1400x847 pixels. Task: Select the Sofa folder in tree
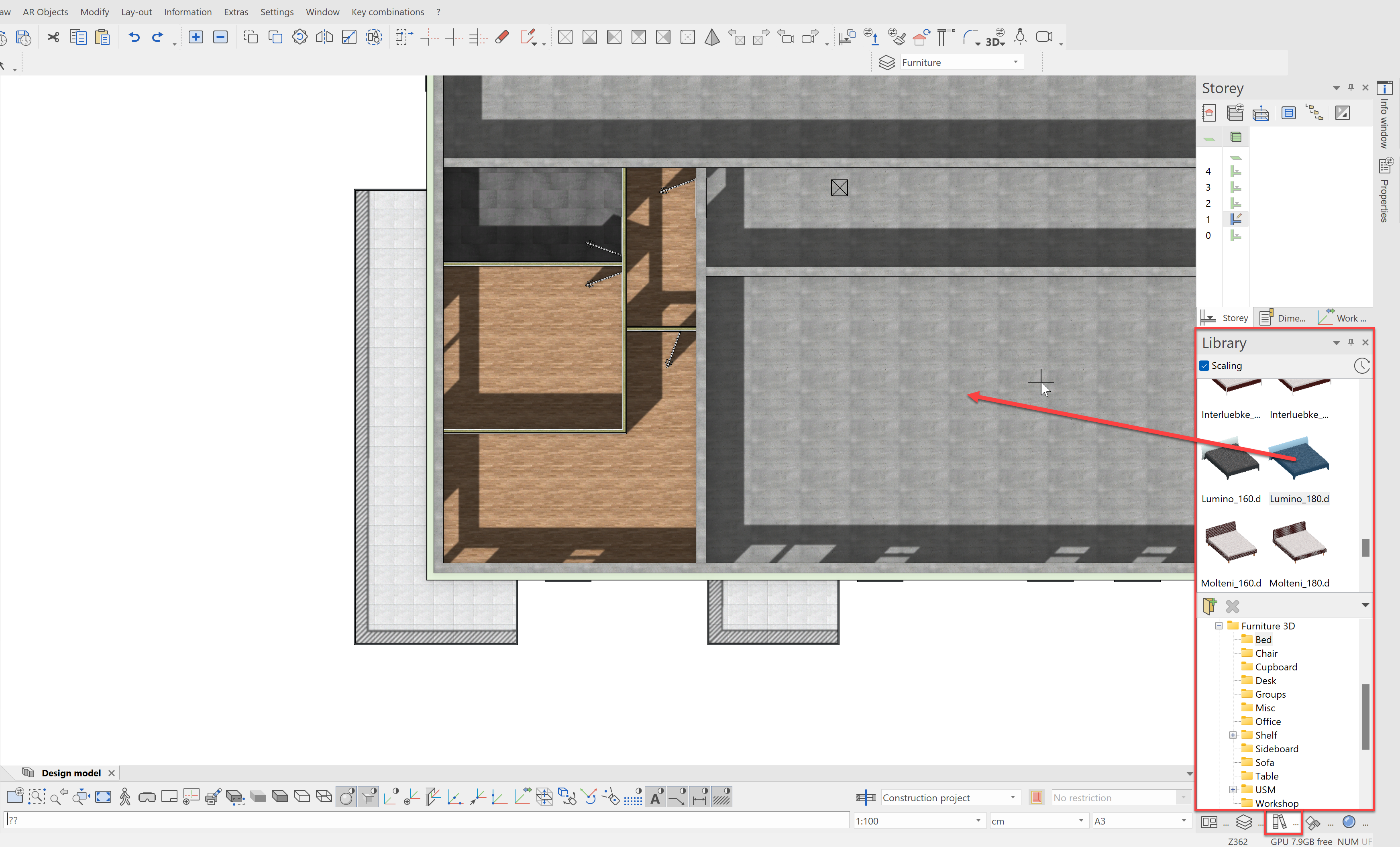(x=1265, y=763)
